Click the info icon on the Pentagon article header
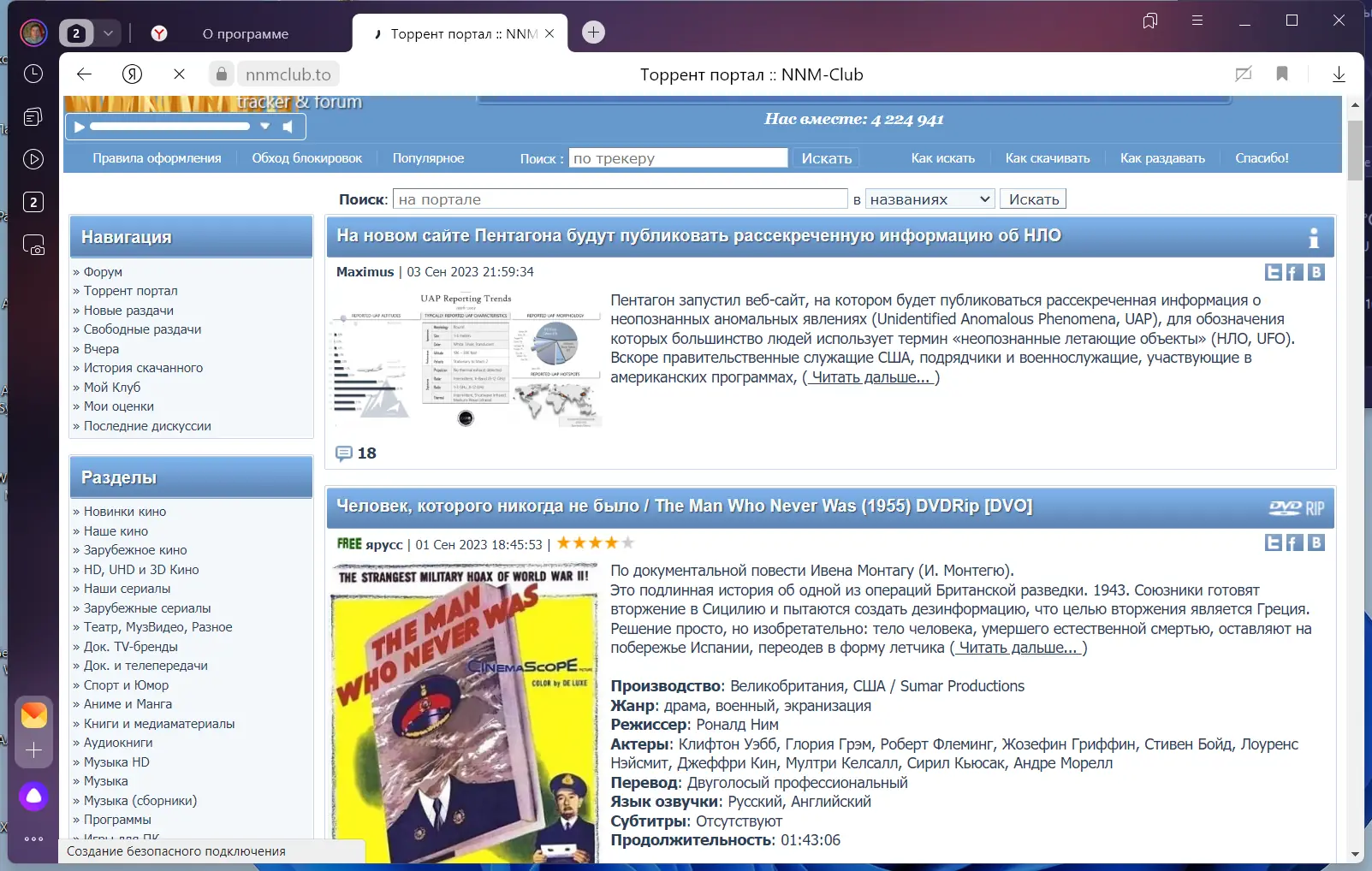 [1314, 238]
